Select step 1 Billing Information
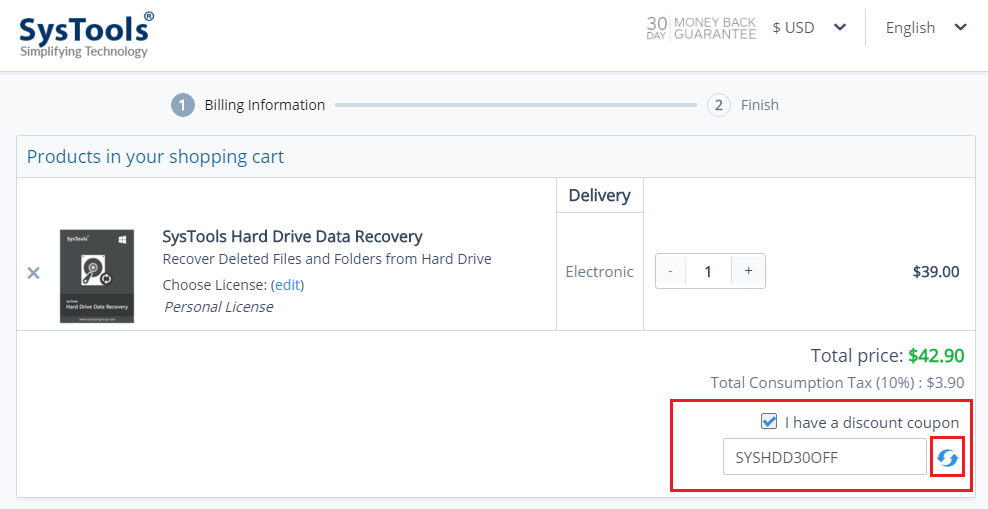Image resolution: width=988 pixels, height=509 pixels. [x=248, y=105]
